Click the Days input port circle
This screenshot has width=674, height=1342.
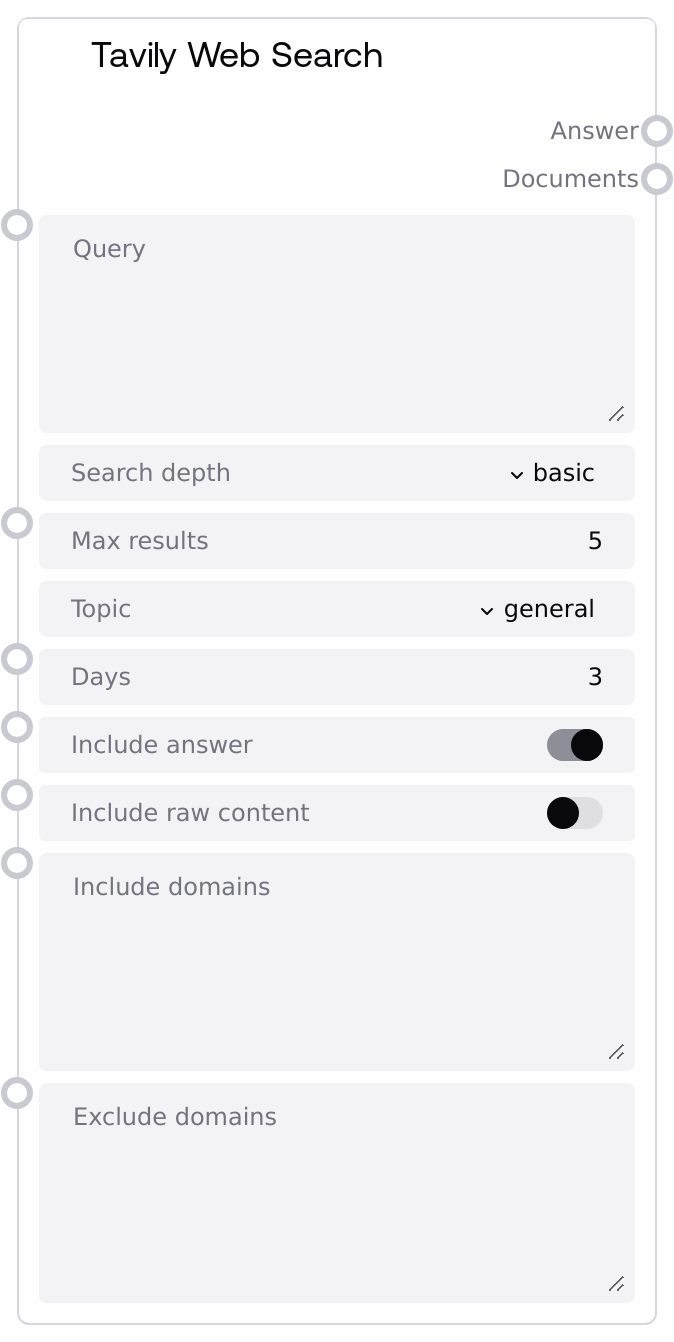(x=17, y=659)
